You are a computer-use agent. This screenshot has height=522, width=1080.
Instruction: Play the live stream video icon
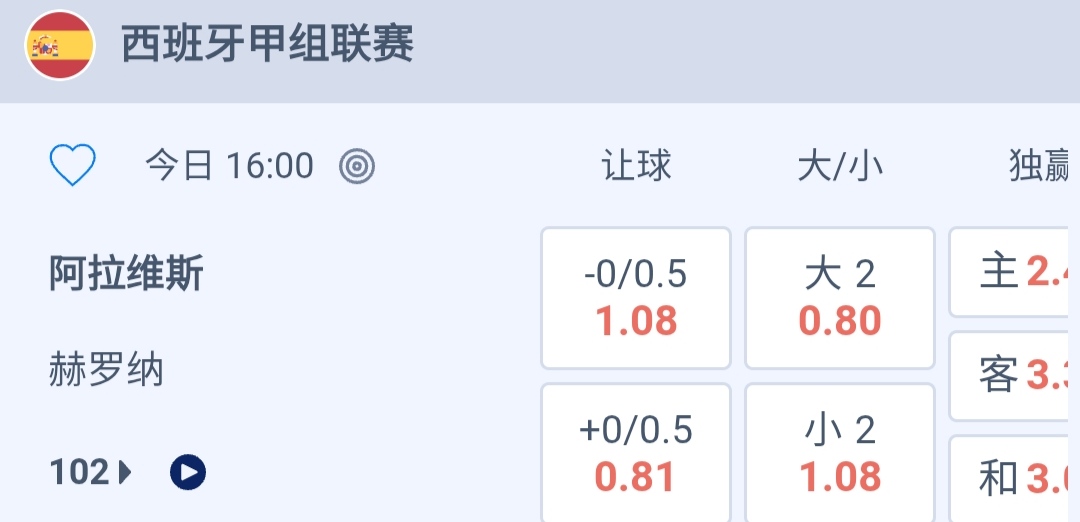pos(188,472)
